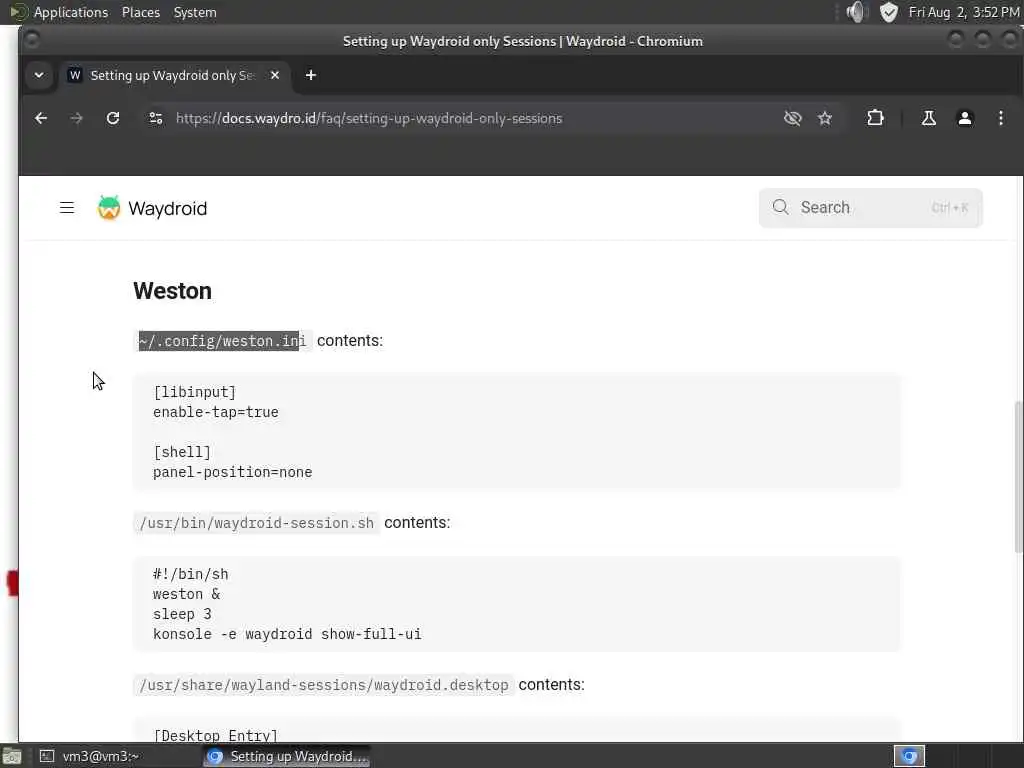Open the docs hamburger sidebar menu
The image size is (1024, 768).
click(x=67, y=208)
